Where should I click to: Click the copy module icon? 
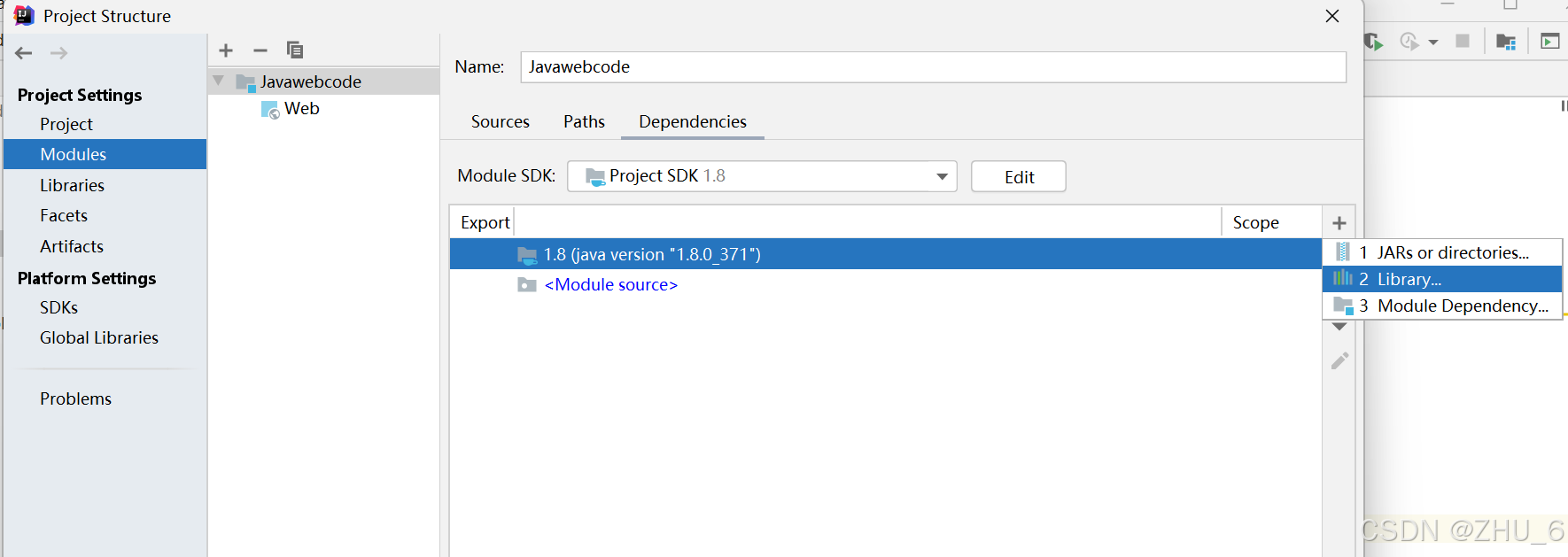pyautogui.click(x=295, y=50)
